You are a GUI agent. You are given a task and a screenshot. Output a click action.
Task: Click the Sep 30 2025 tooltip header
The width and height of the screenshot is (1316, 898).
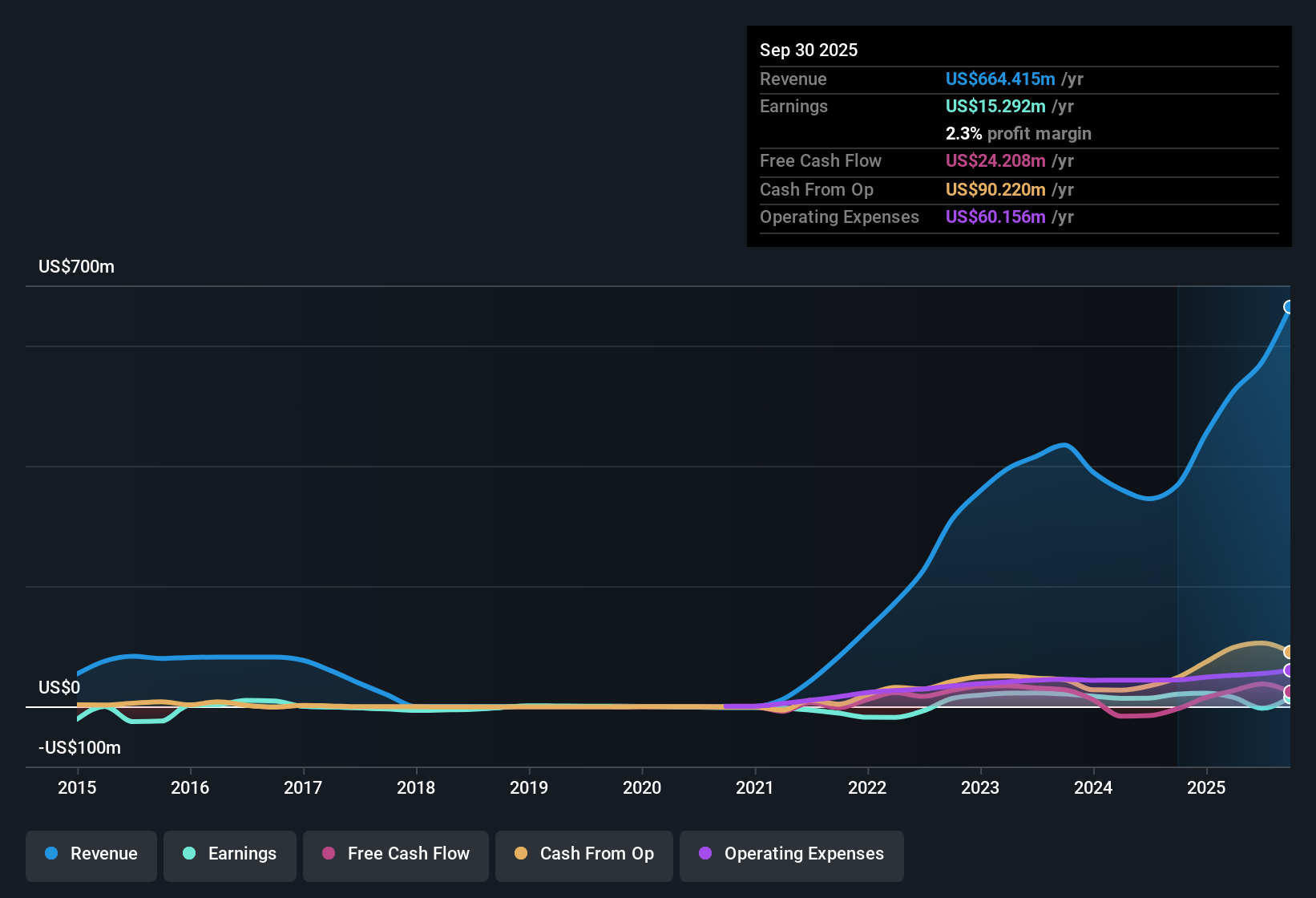pos(809,50)
